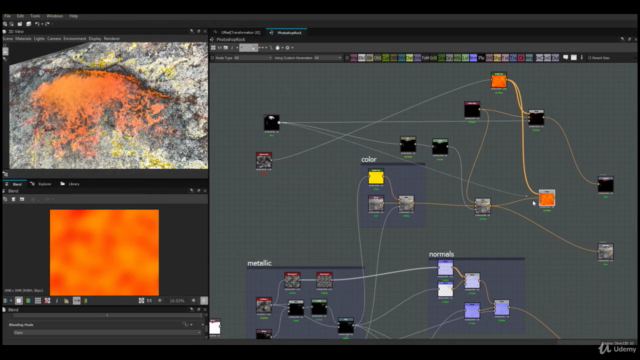The height and width of the screenshot is (360, 640).
Task: Click the rock 3D viewport preview
Action: coord(109,105)
